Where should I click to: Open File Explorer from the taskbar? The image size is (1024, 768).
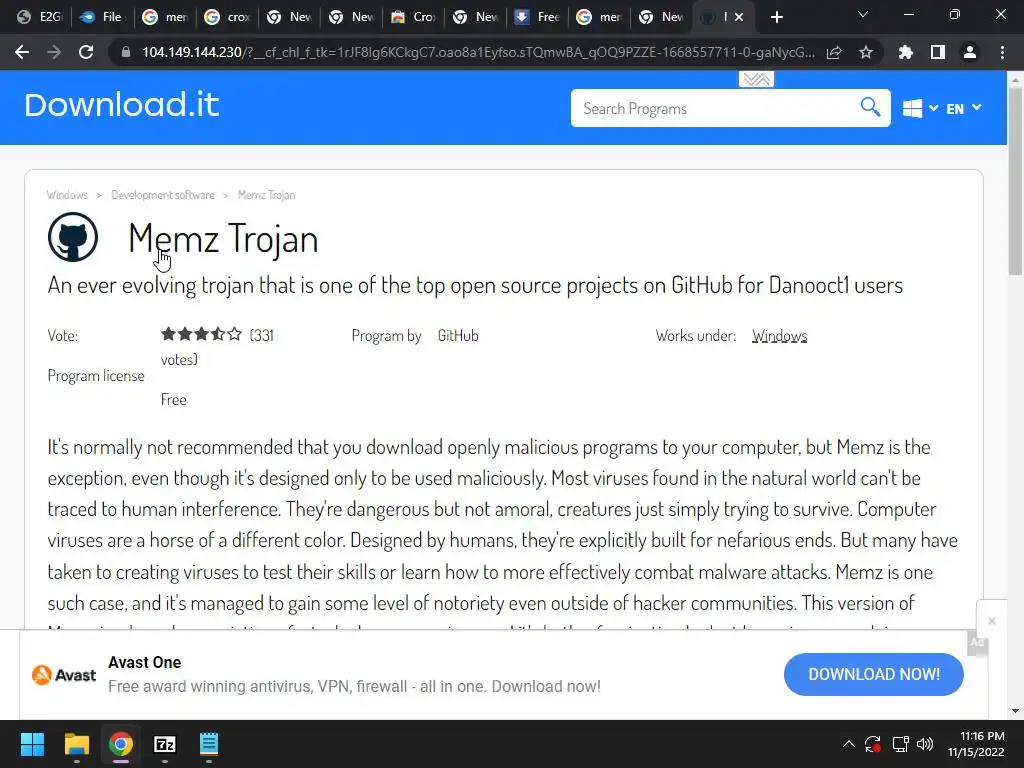[76, 744]
